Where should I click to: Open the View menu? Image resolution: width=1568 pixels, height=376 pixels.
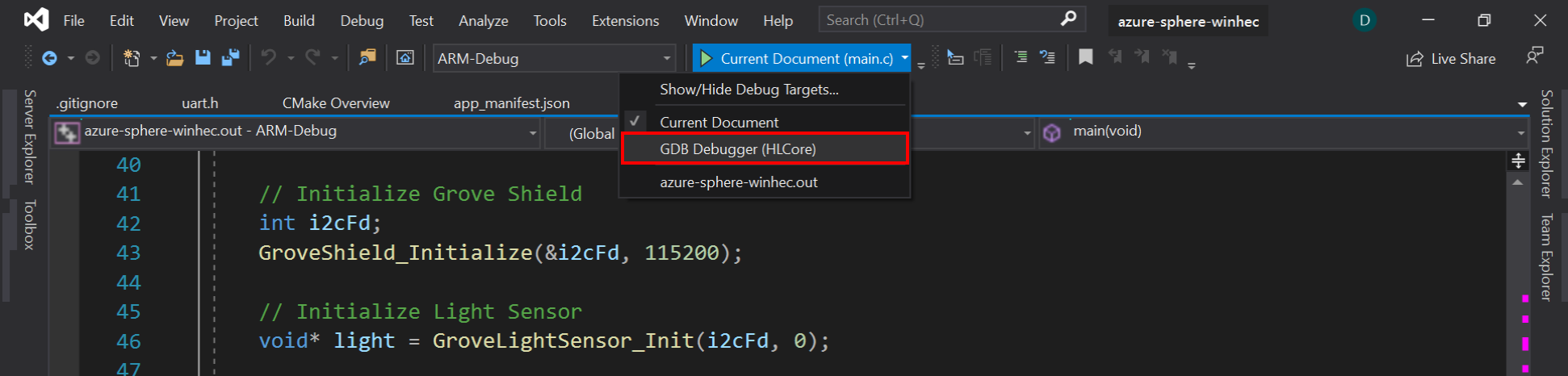(x=174, y=21)
